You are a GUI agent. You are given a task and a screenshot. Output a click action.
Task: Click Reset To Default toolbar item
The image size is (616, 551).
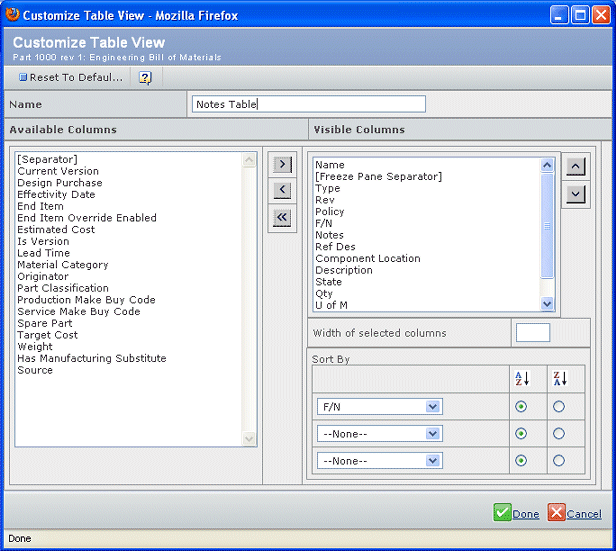click(71, 77)
